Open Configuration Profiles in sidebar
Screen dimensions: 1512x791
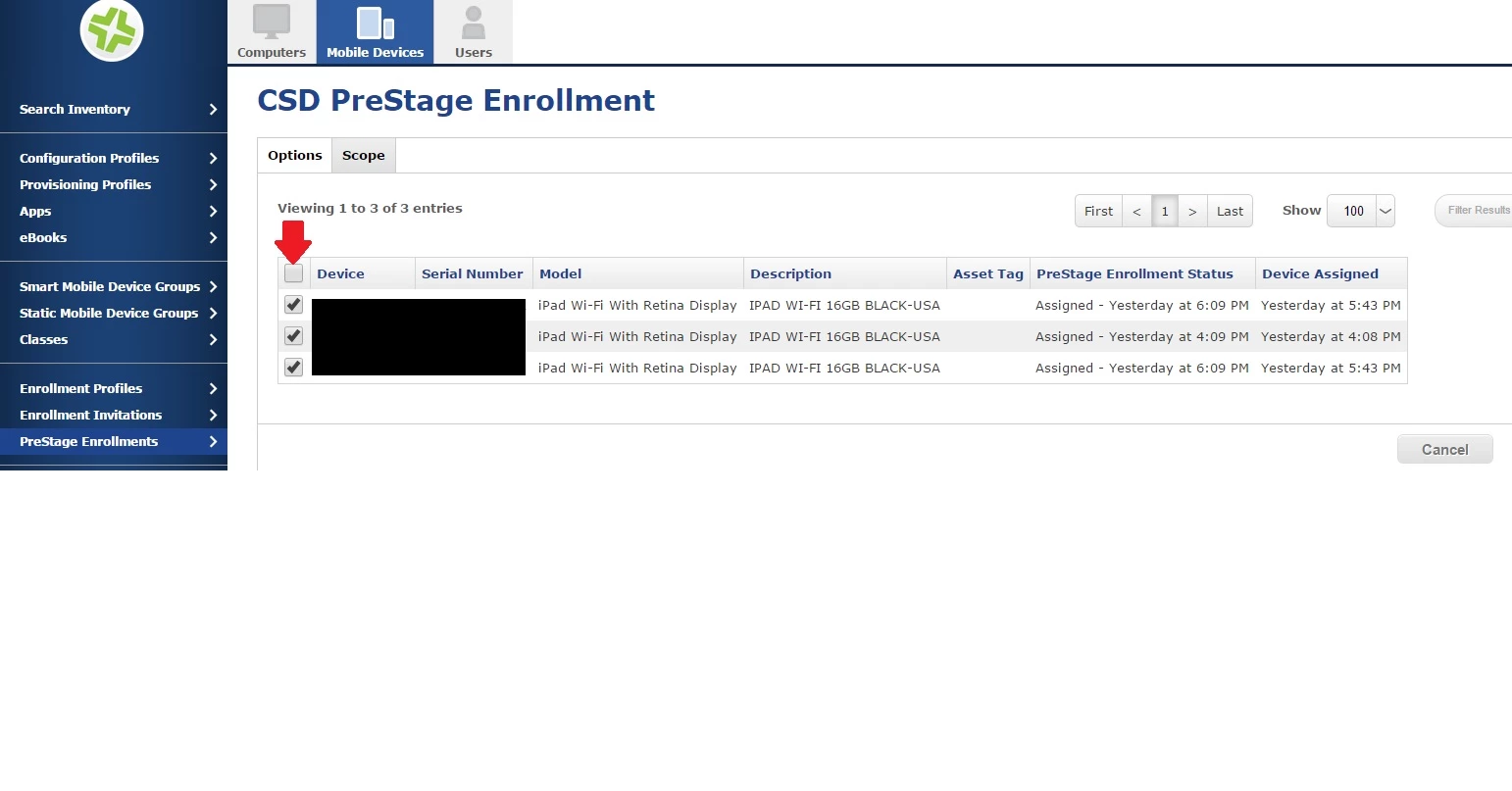click(x=89, y=158)
